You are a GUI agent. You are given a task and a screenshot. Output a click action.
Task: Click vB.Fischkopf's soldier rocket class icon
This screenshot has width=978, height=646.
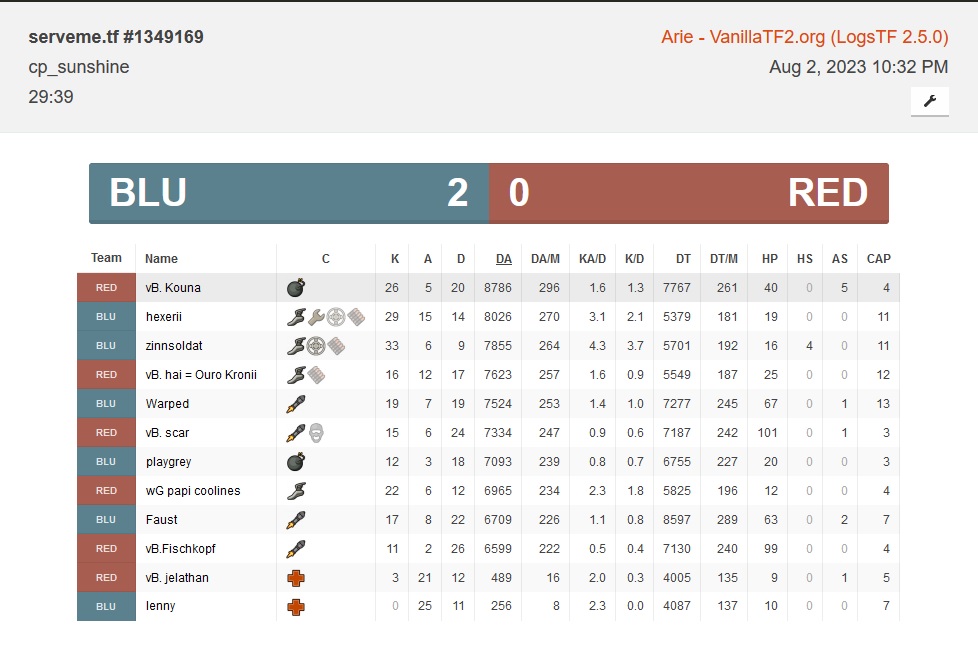click(x=296, y=549)
